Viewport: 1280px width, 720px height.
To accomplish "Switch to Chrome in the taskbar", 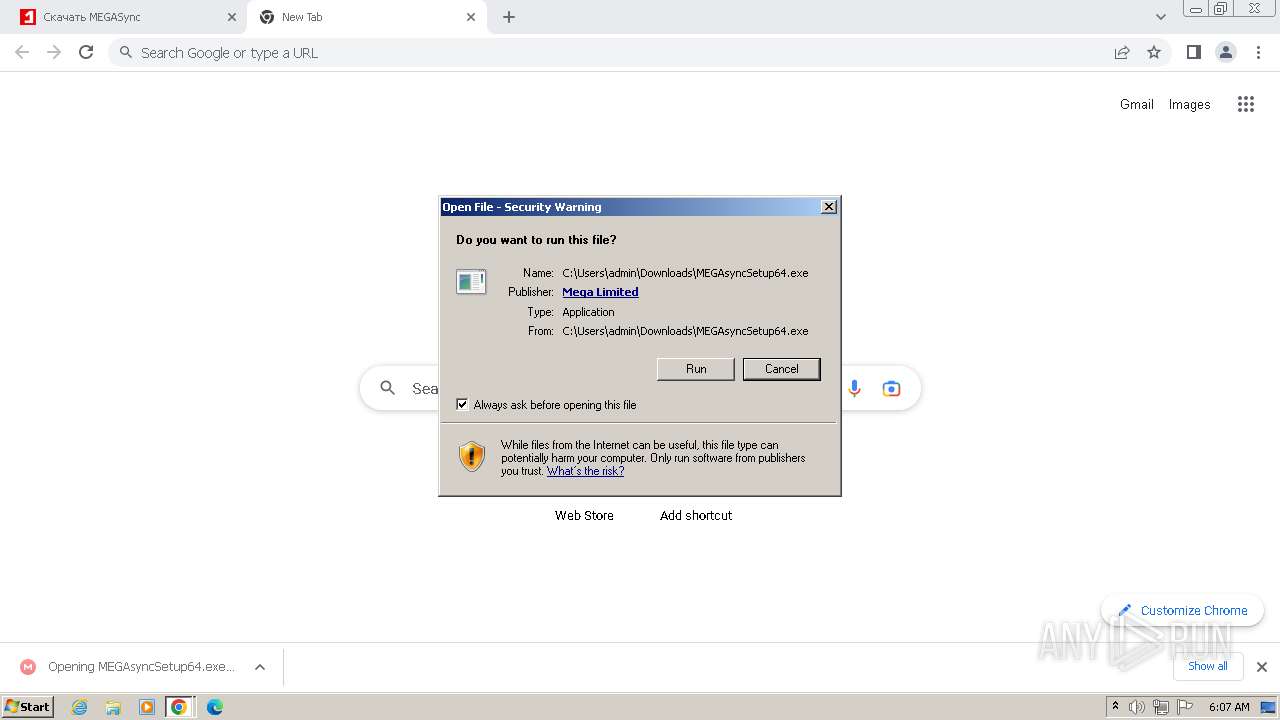I will pyautogui.click(x=179, y=707).
